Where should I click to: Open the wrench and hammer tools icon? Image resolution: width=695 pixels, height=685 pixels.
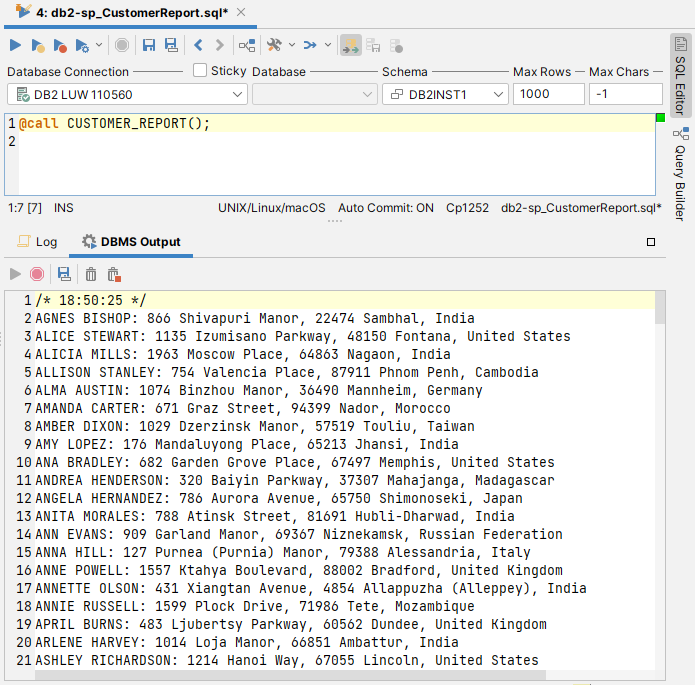pyautogui.click(x=274, y=45)
